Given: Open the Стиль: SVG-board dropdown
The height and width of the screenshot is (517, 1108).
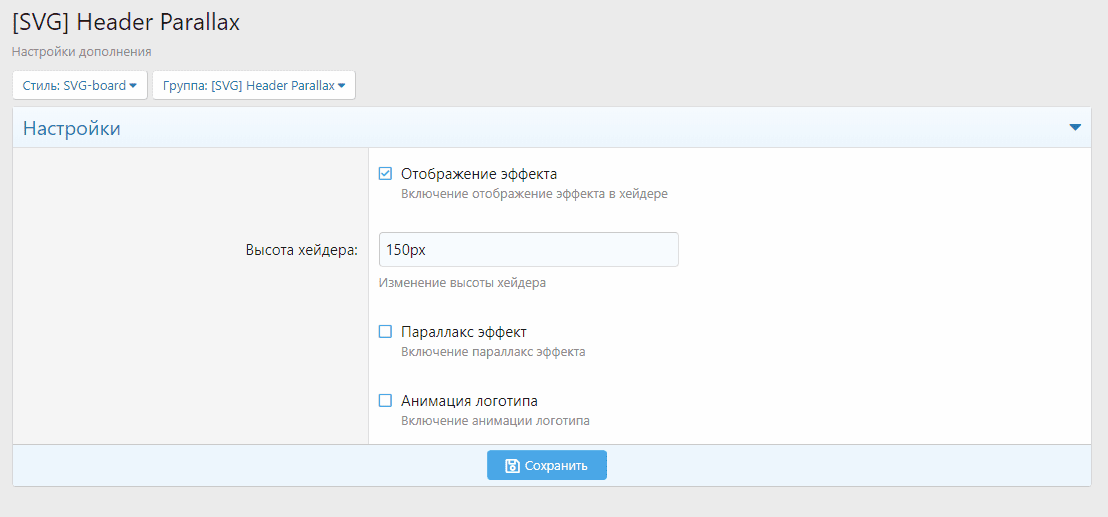Looking at the screenshot, I should (x=79, y=86).
